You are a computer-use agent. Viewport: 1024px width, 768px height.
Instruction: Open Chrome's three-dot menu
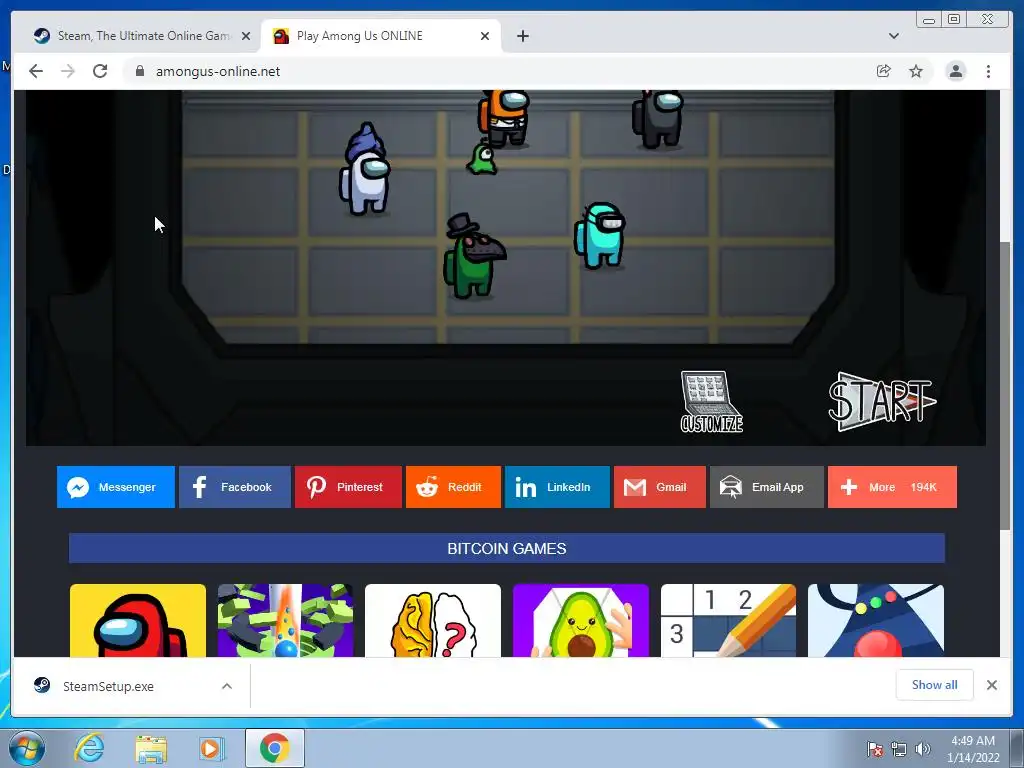tap(989, 71)
